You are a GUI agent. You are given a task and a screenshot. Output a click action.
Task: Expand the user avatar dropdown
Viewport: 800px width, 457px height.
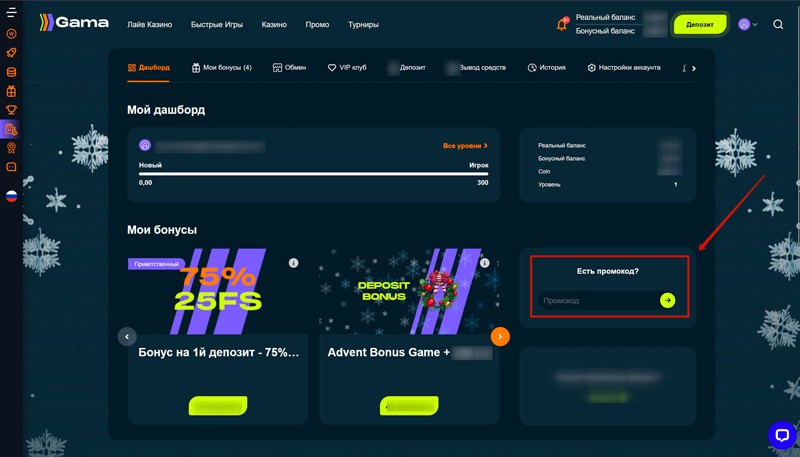pos(748,24)
